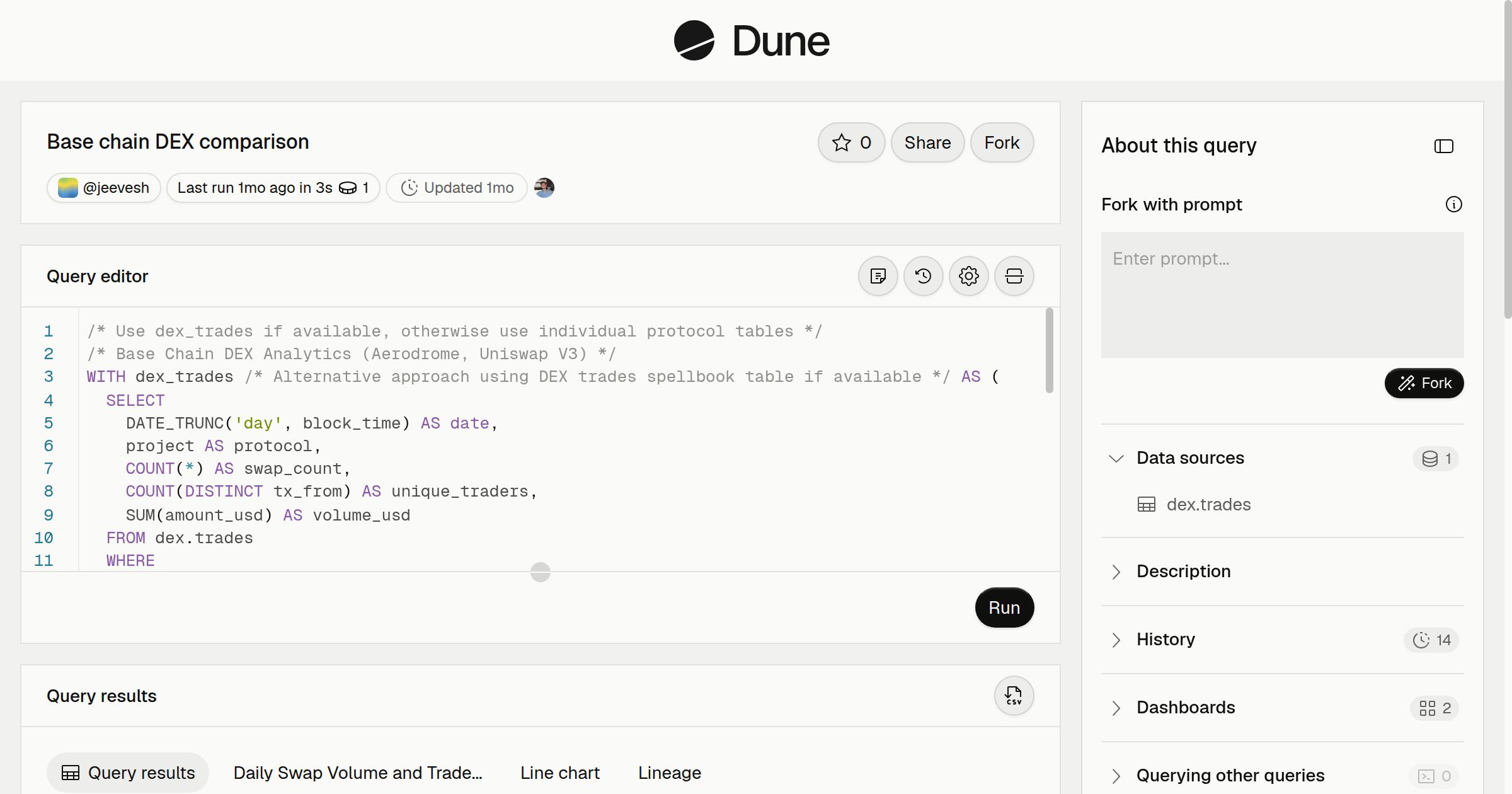The image size is (1512, 794).
Task: Click the Share button
Action: (927, 142)
